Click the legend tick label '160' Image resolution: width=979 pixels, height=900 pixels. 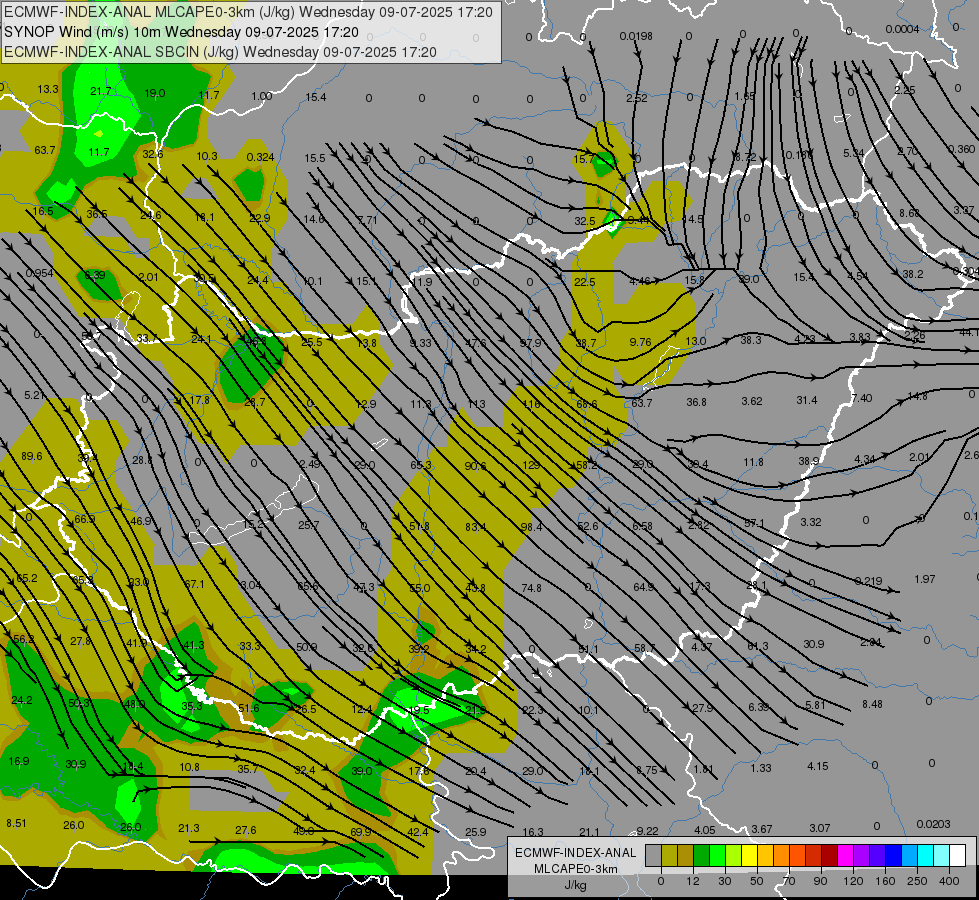885,881
